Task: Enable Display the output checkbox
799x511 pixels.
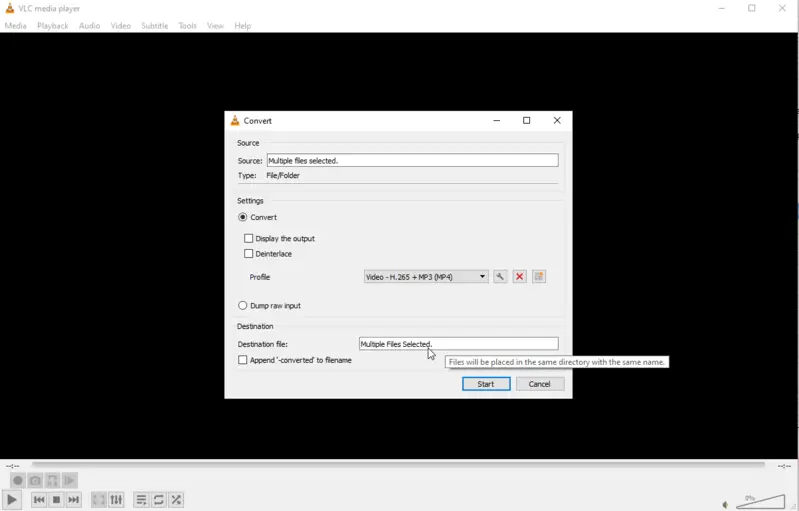Action: click(249, 238)
